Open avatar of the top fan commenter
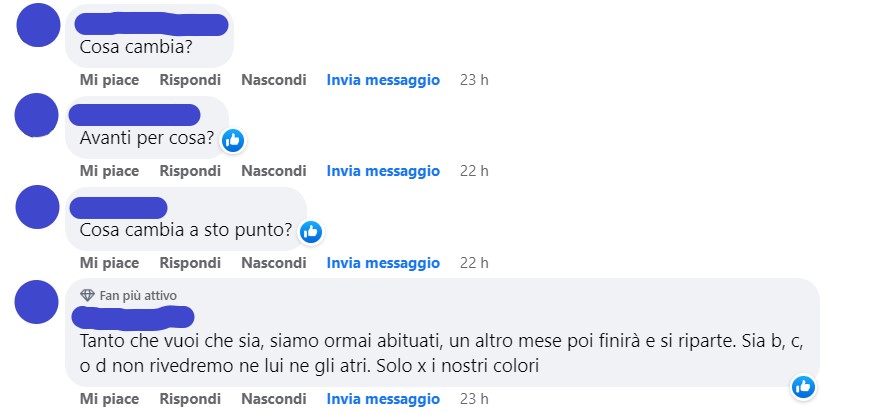 37,302
